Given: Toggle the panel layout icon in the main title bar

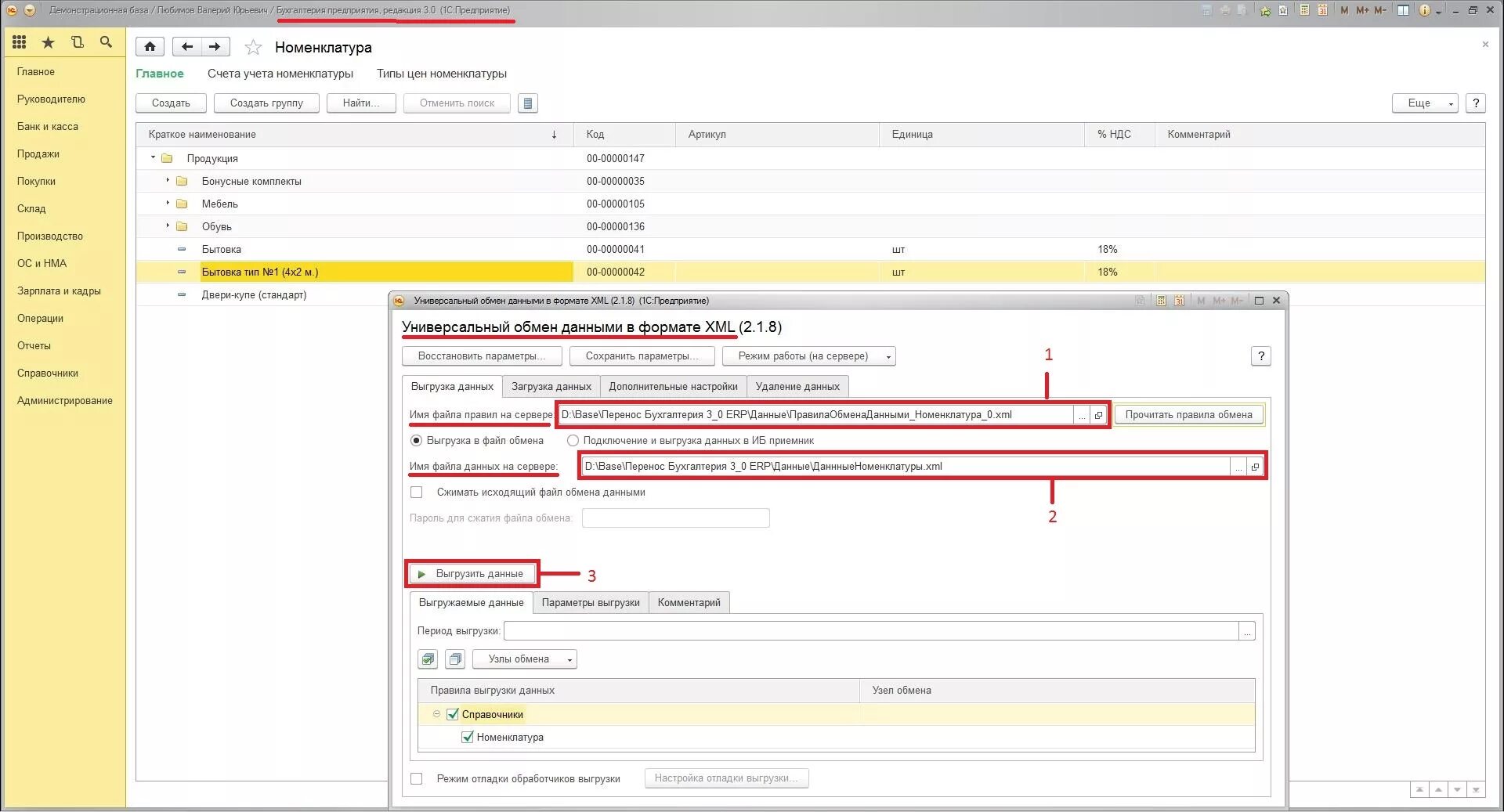Looking at the screenshot, I should click(x=1403, y=10).
